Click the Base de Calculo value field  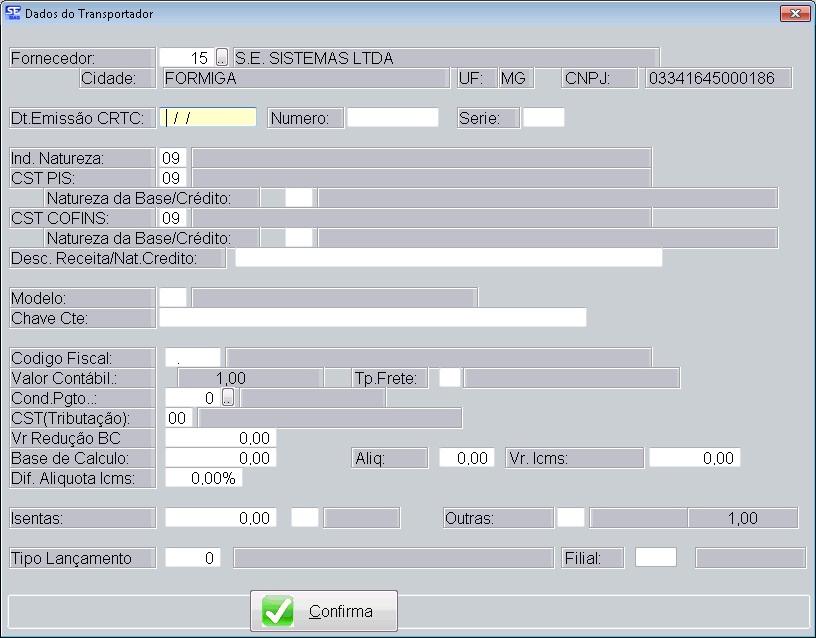click(x=219, y=458)
